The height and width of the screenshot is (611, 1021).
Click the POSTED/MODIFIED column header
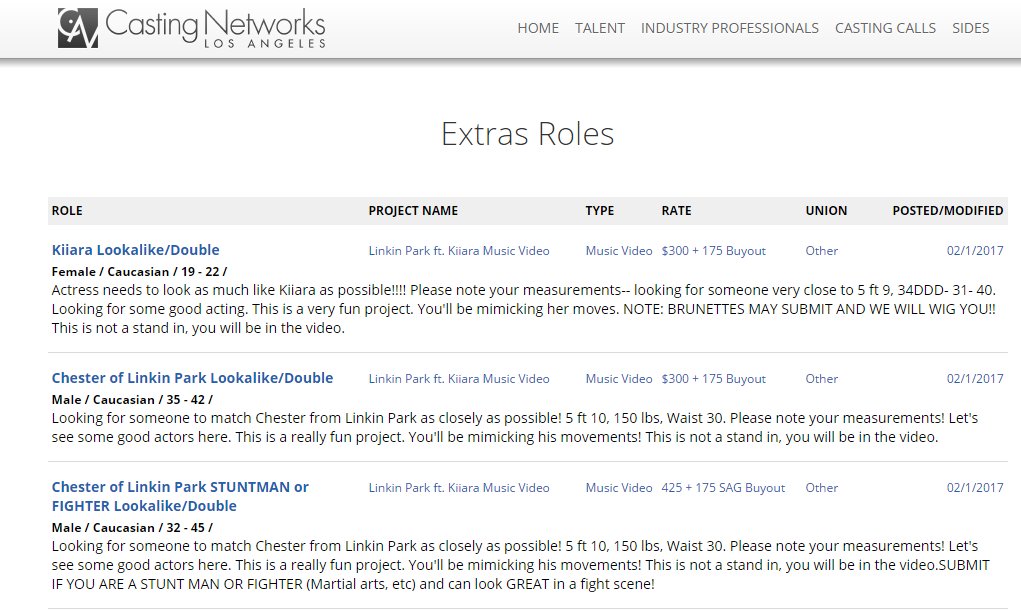(x=947, y=211)
